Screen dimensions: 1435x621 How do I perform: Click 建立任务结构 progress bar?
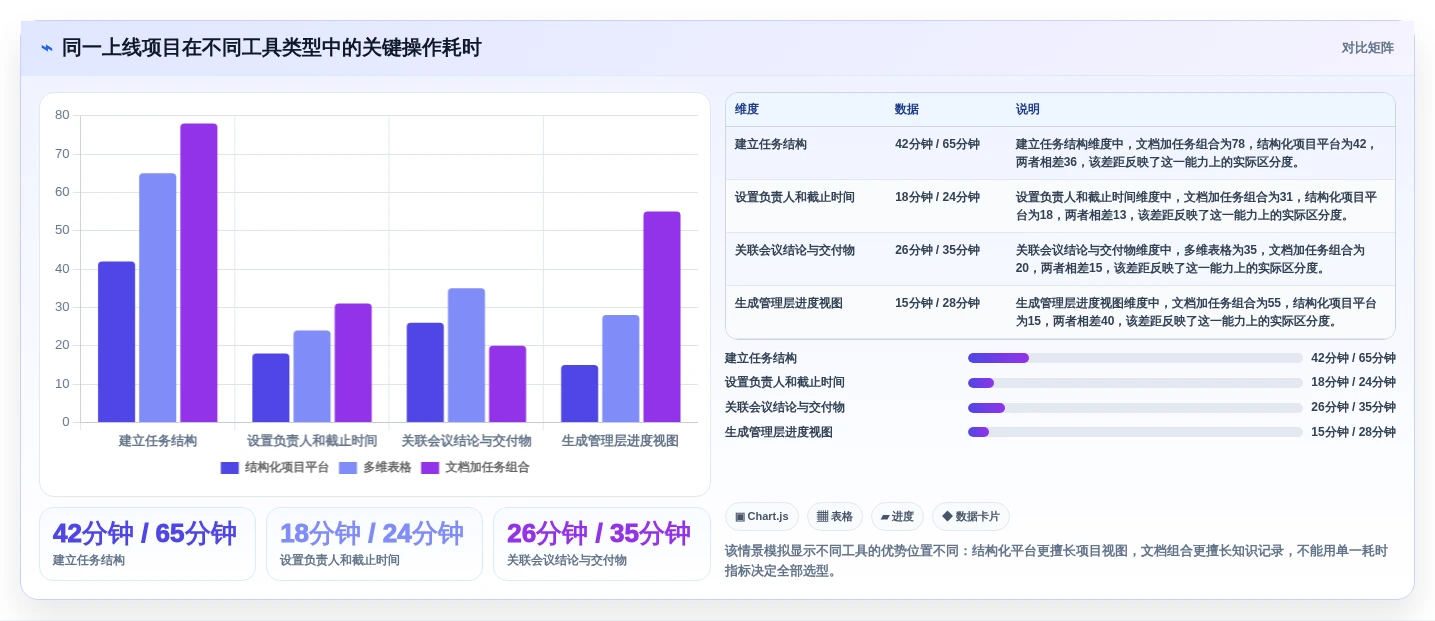point(1135,358)
